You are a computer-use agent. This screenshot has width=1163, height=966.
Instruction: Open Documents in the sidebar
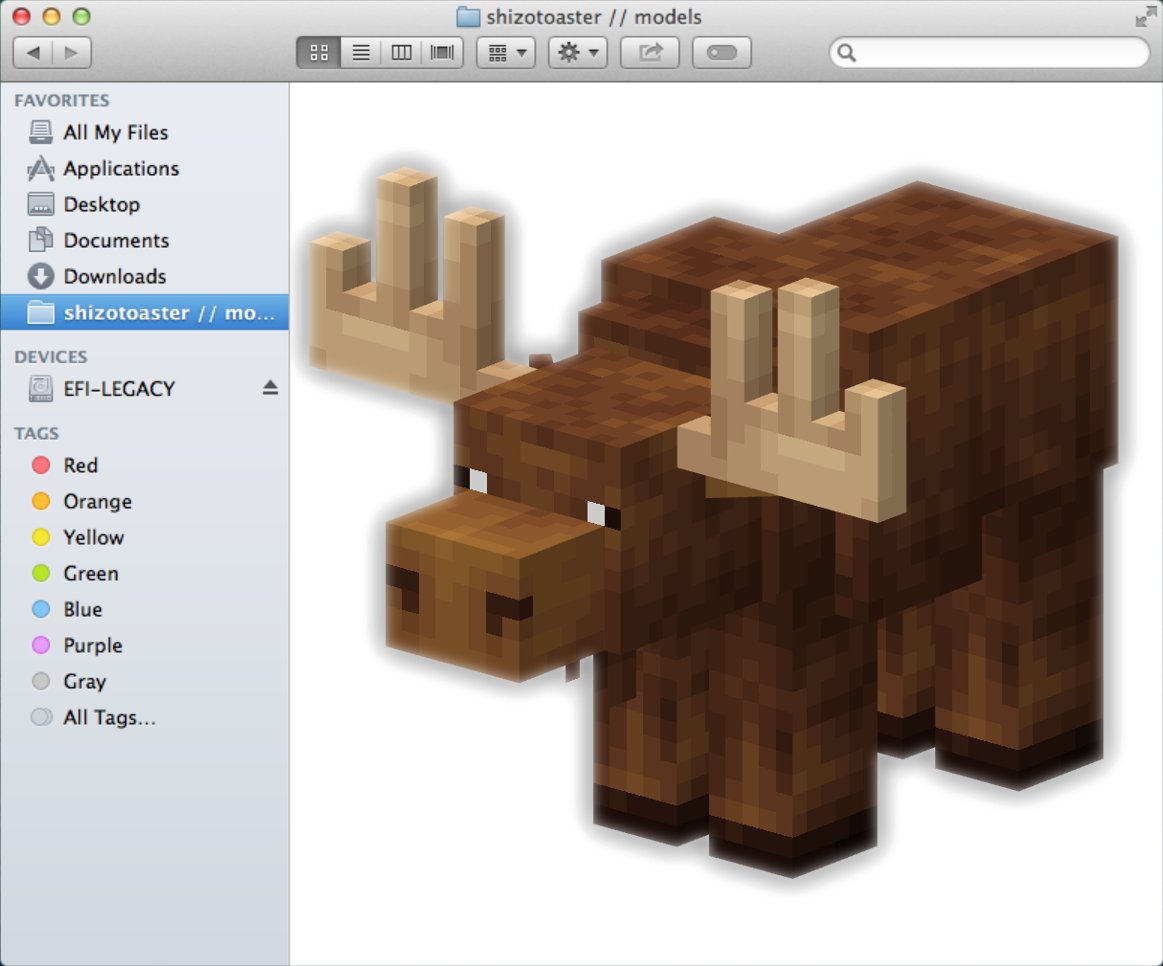144,240
